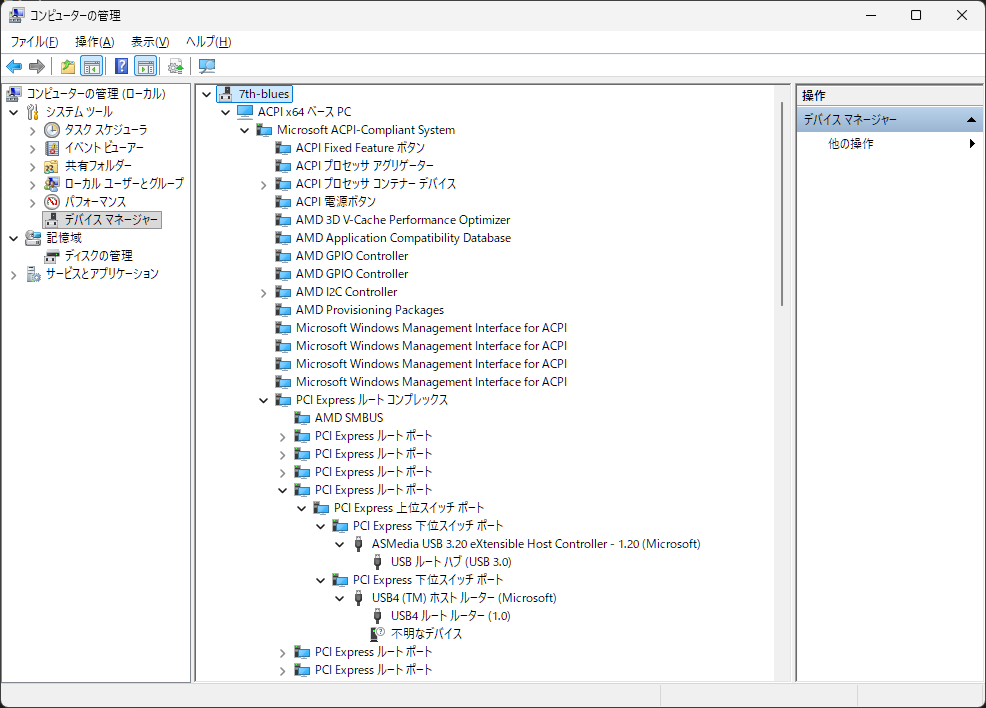
Task: Select AMD 3D V-Cache Performance Optimizer
Action: click(402, 220)
